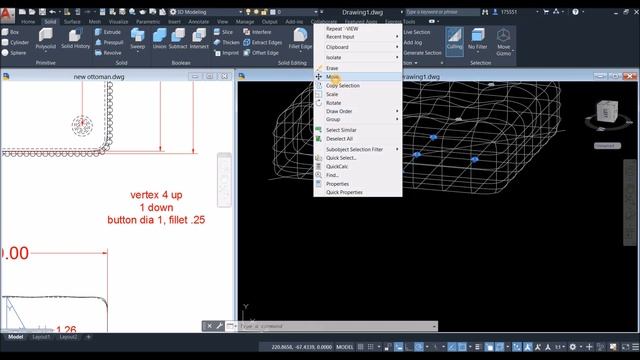The image size is (640, 360).
Task: Choose Scale from the context menu
Action: click(x=358, y=94)
